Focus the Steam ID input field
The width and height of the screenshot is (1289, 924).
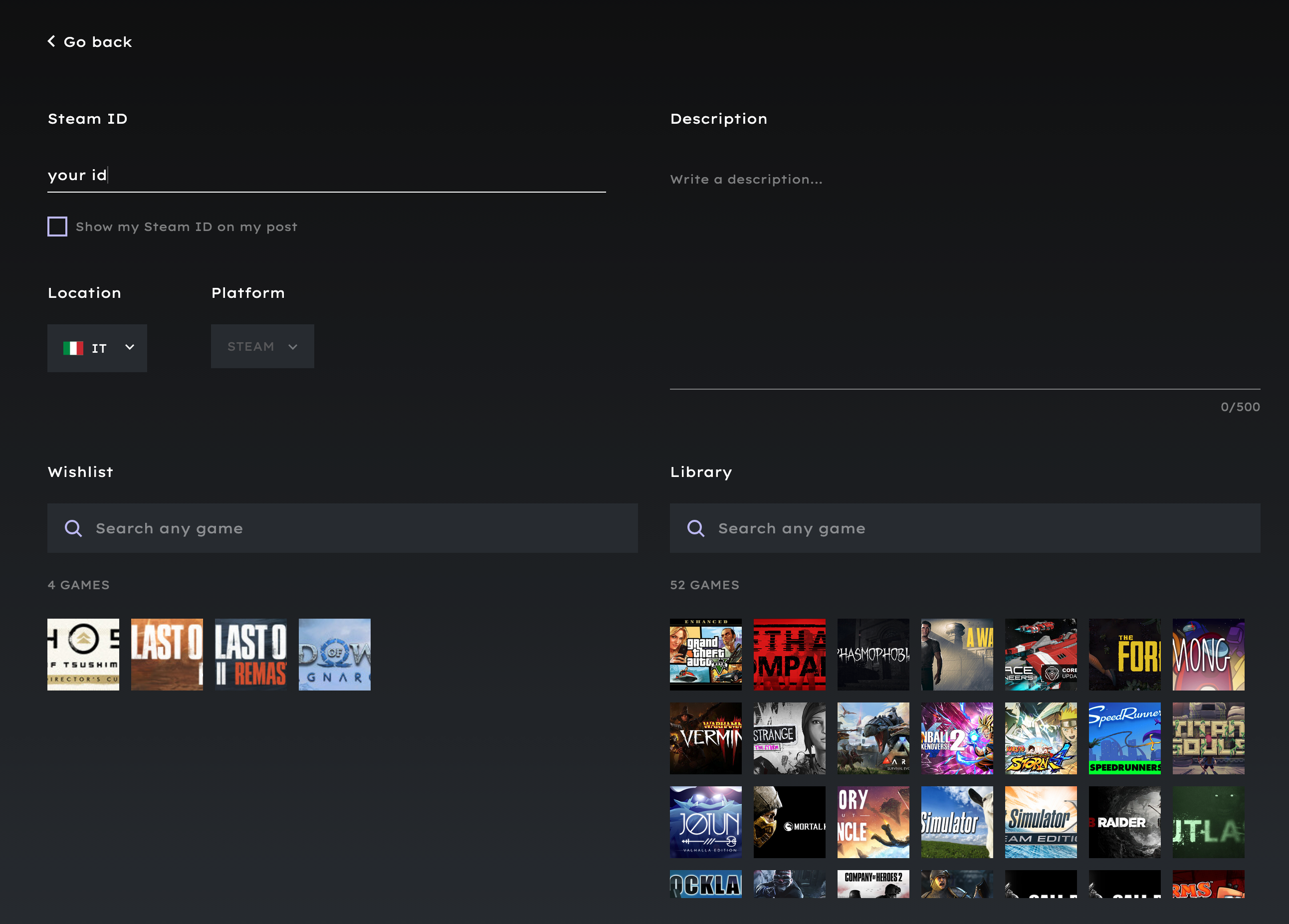click(x=326, y=175)
